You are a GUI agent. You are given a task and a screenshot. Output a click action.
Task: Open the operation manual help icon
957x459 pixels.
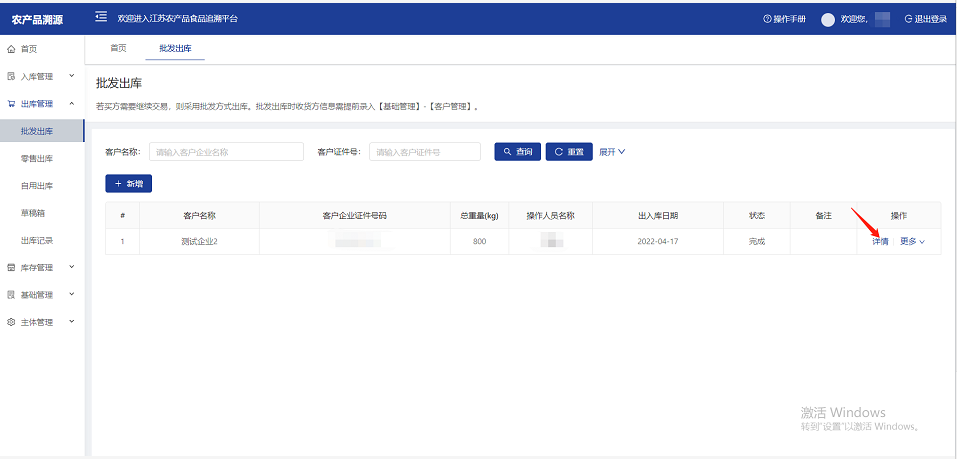pyautogui.click(x=767, y=19)
